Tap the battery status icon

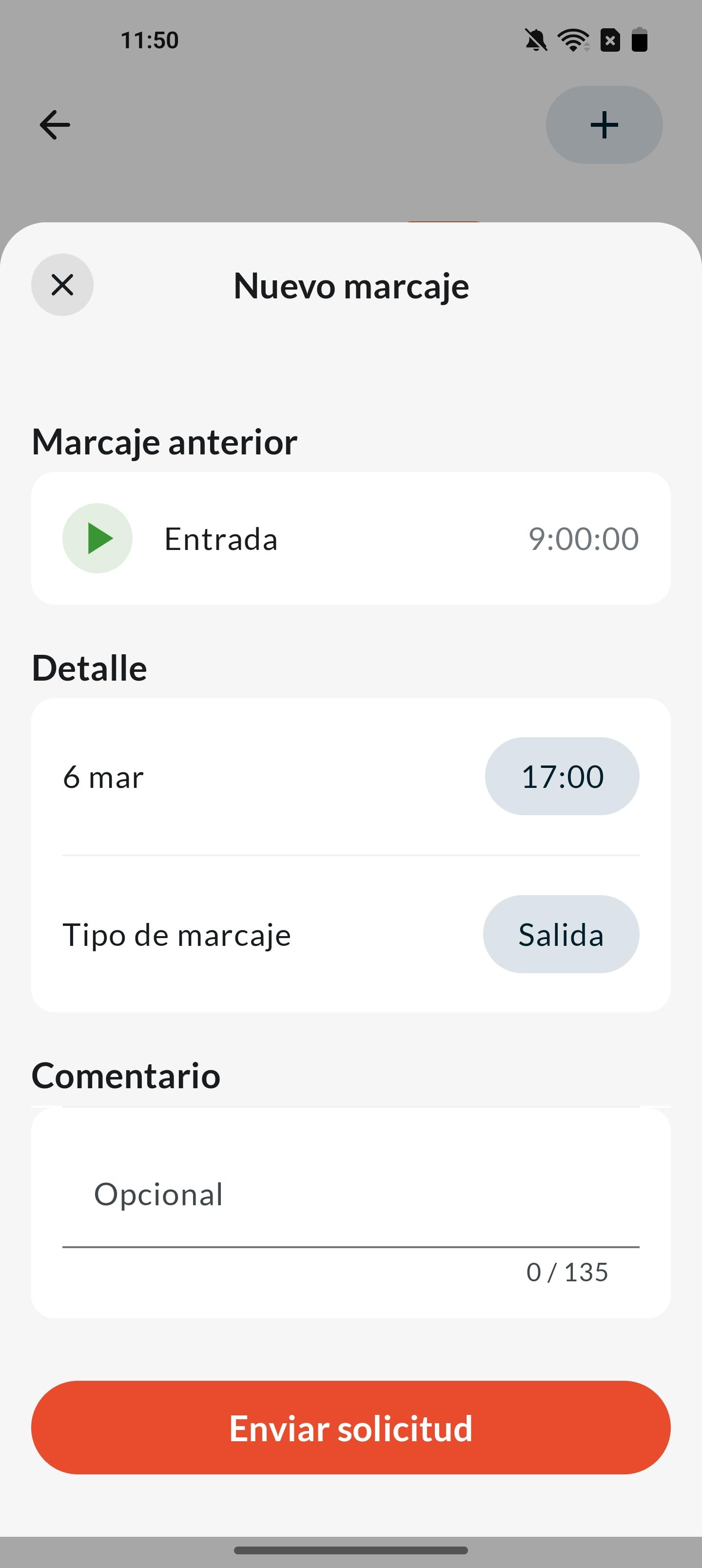[x=639, y=41]
